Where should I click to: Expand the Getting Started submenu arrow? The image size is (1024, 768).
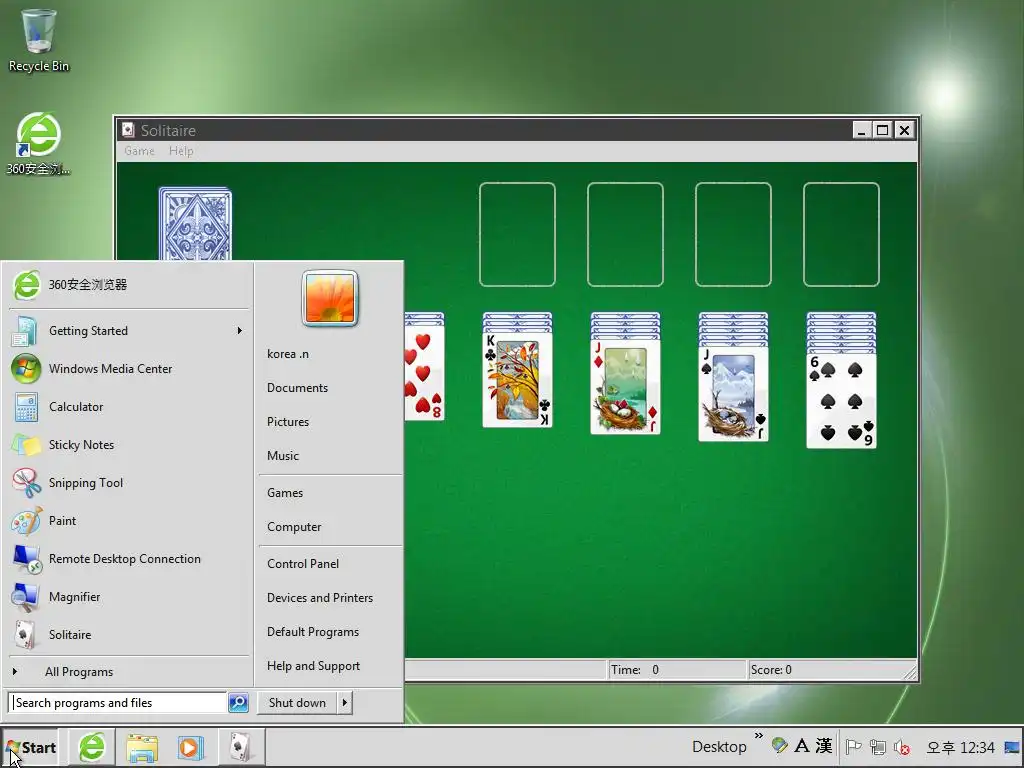click(x=240, y=330)
